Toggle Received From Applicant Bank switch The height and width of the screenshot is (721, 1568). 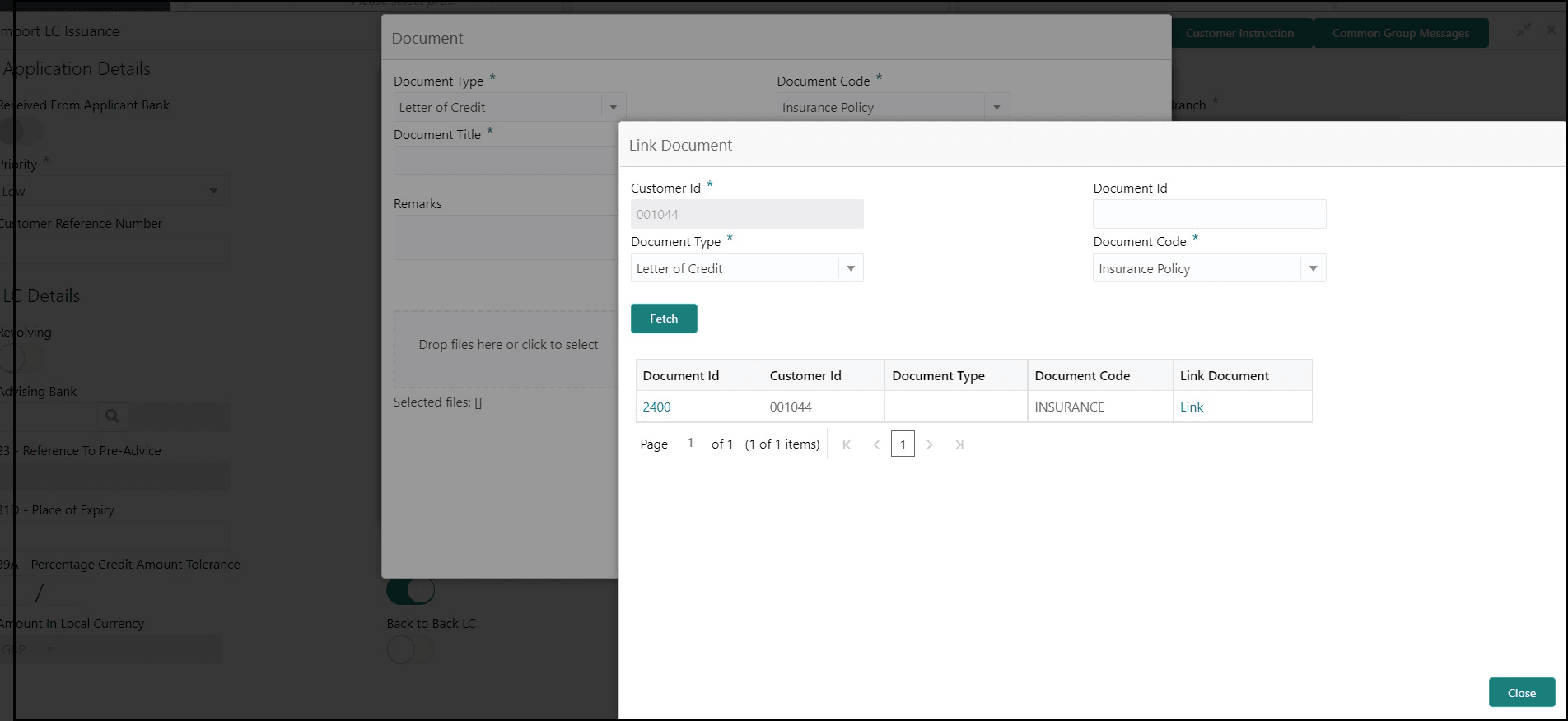coord(21,131)
